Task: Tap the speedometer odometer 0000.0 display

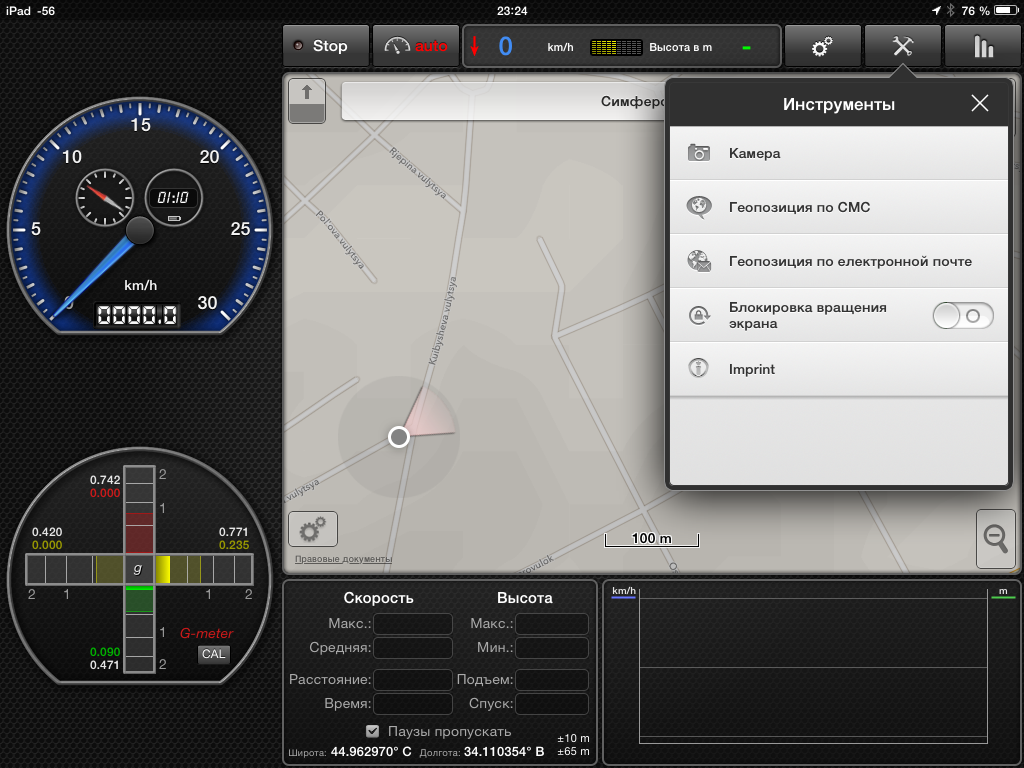Action: tap(138, 316)
